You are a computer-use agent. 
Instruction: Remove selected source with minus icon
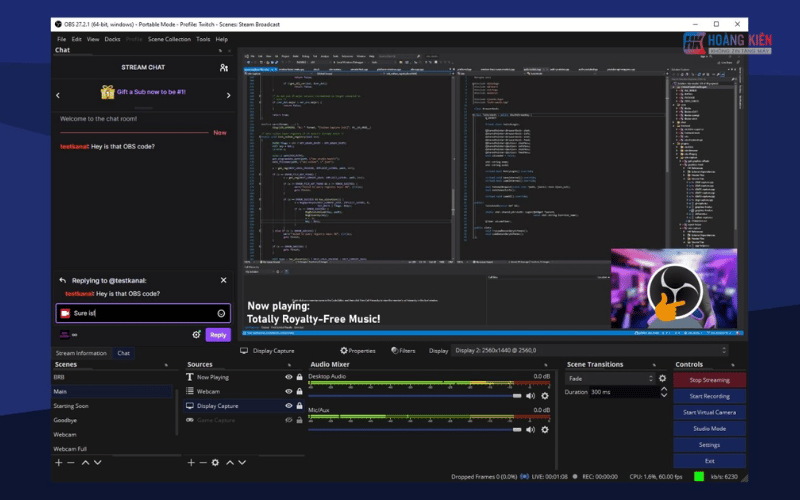click(203, 462)
